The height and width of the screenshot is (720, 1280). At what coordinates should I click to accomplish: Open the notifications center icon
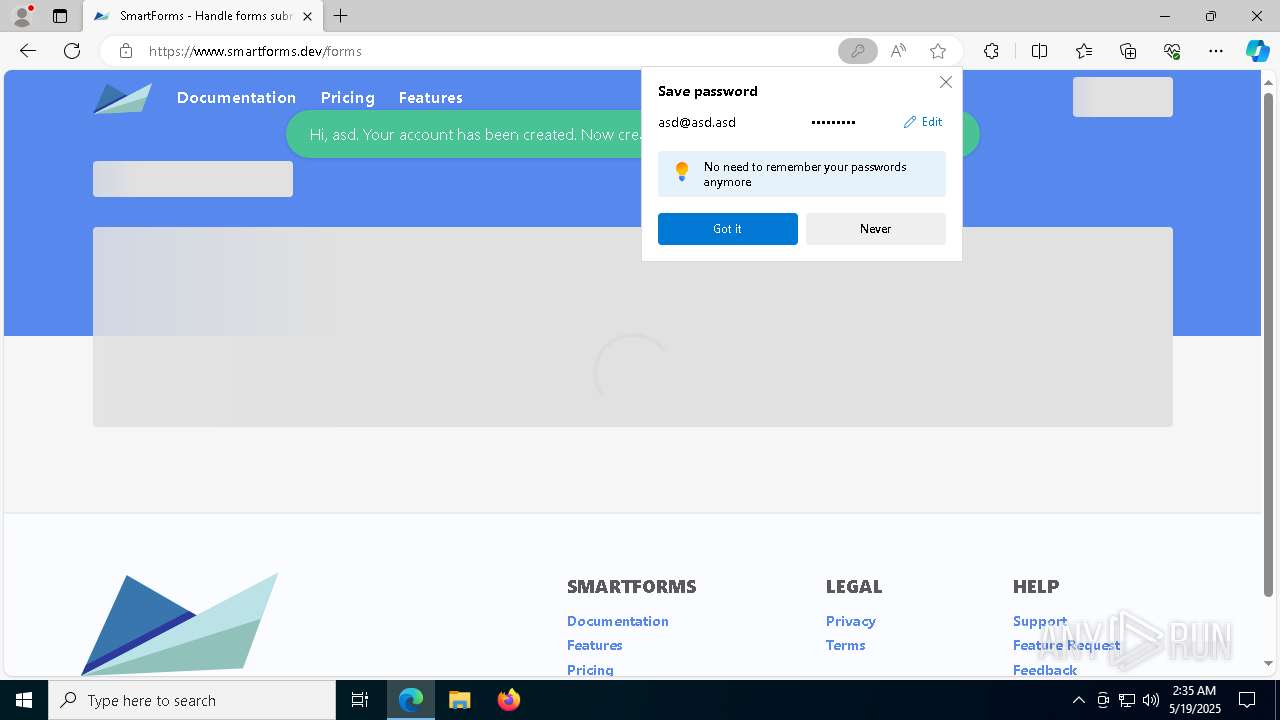(x=1247, y=700)
